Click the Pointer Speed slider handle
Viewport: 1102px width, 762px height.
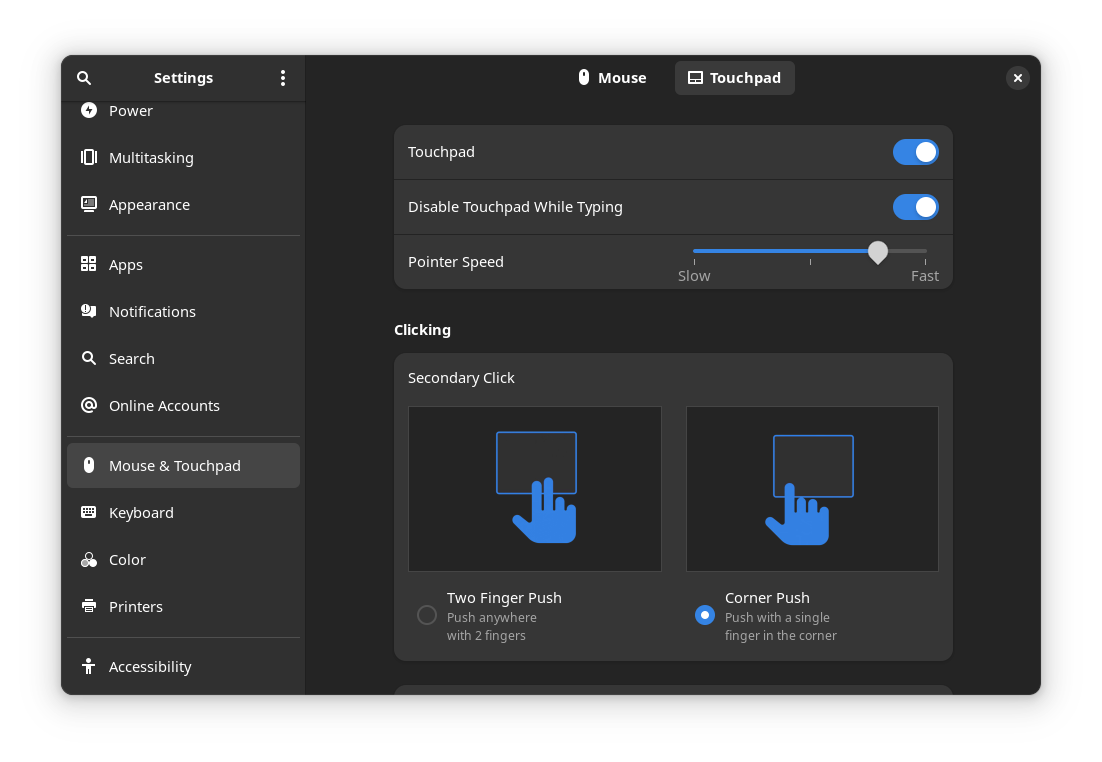877,251
